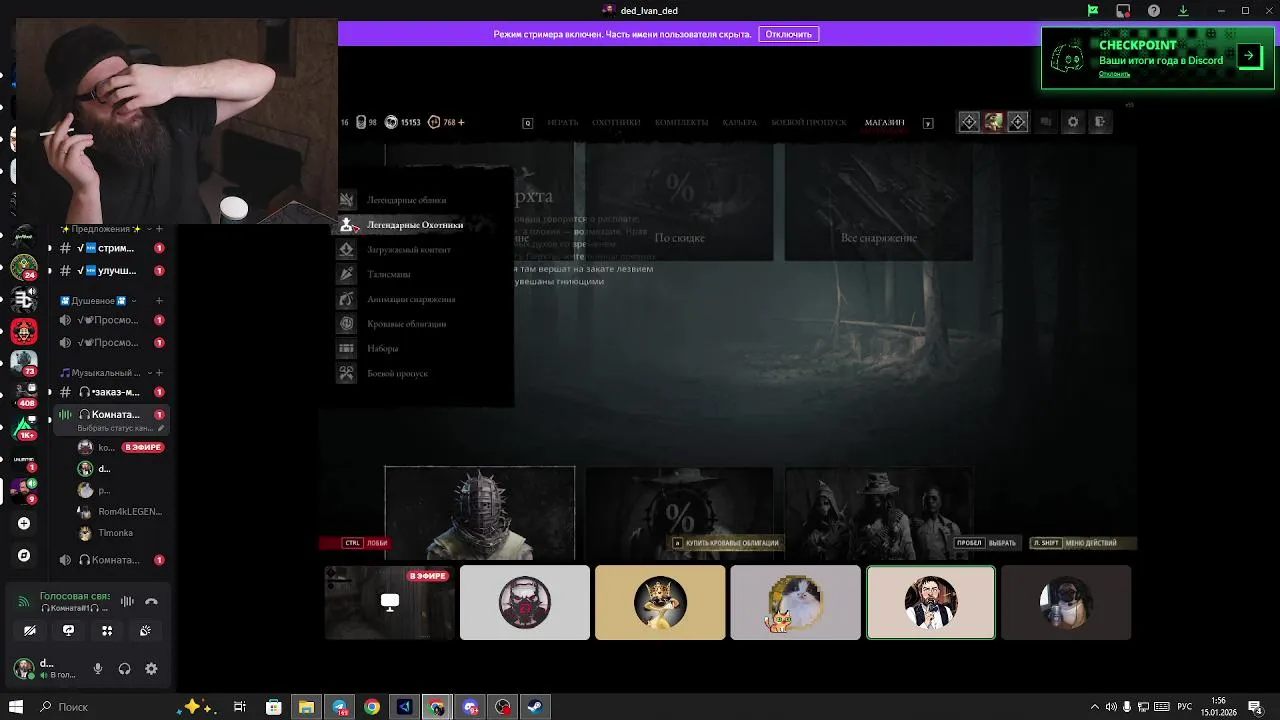This screenshot has width=1280, height=720.
Task: Open the in-game chat icon
Action: point(1046,122)
